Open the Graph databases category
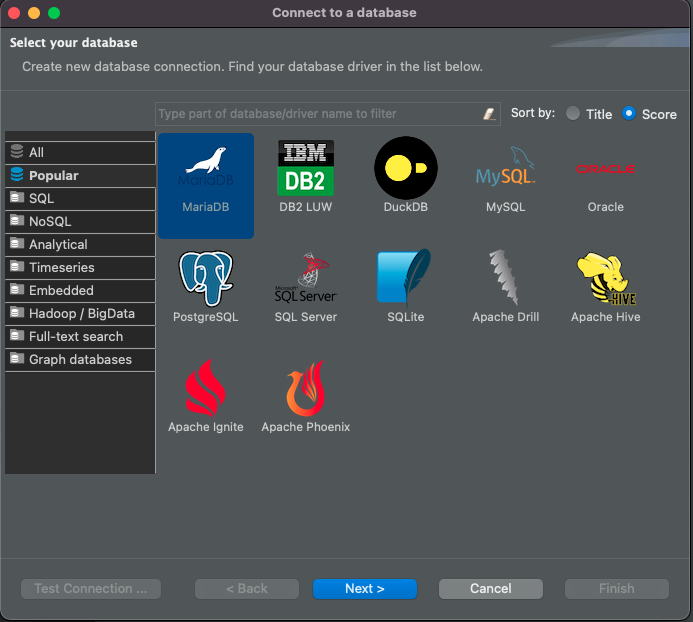This screenshot has width=693, height=622. coord(80,359)
